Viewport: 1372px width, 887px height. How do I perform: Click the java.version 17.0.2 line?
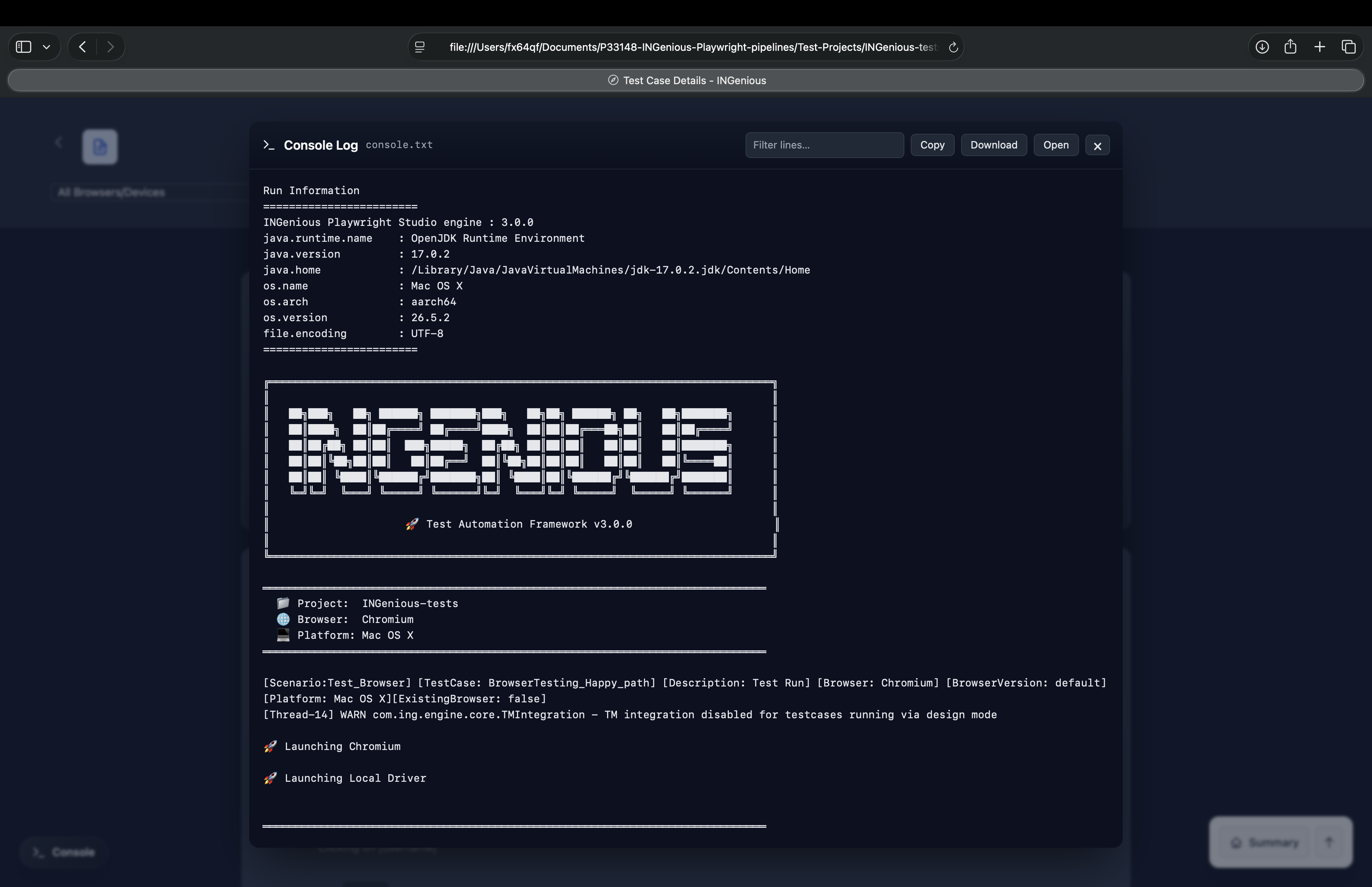click(x=356, y=254)
